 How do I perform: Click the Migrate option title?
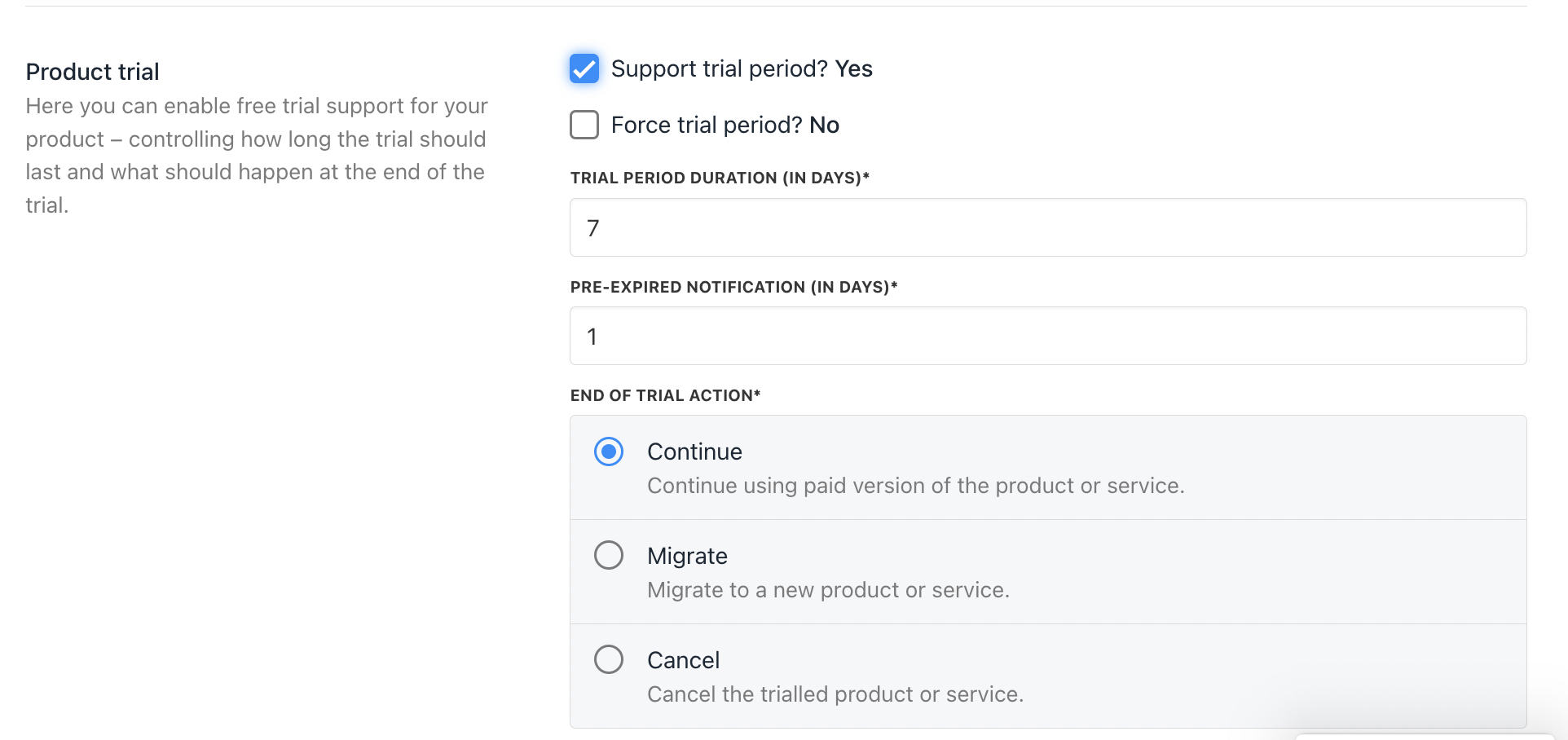(687, 556)
